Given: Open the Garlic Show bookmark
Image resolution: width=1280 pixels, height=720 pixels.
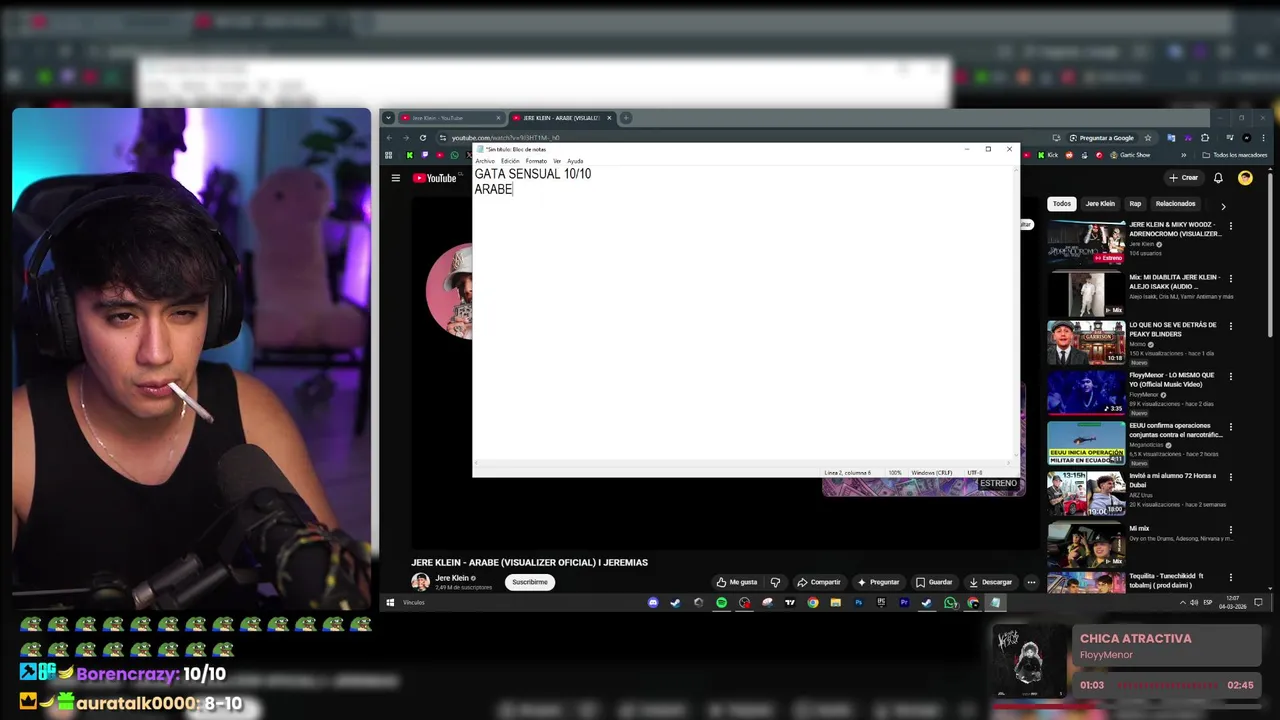Looking at the screenshot, I should pos(1130,155).
